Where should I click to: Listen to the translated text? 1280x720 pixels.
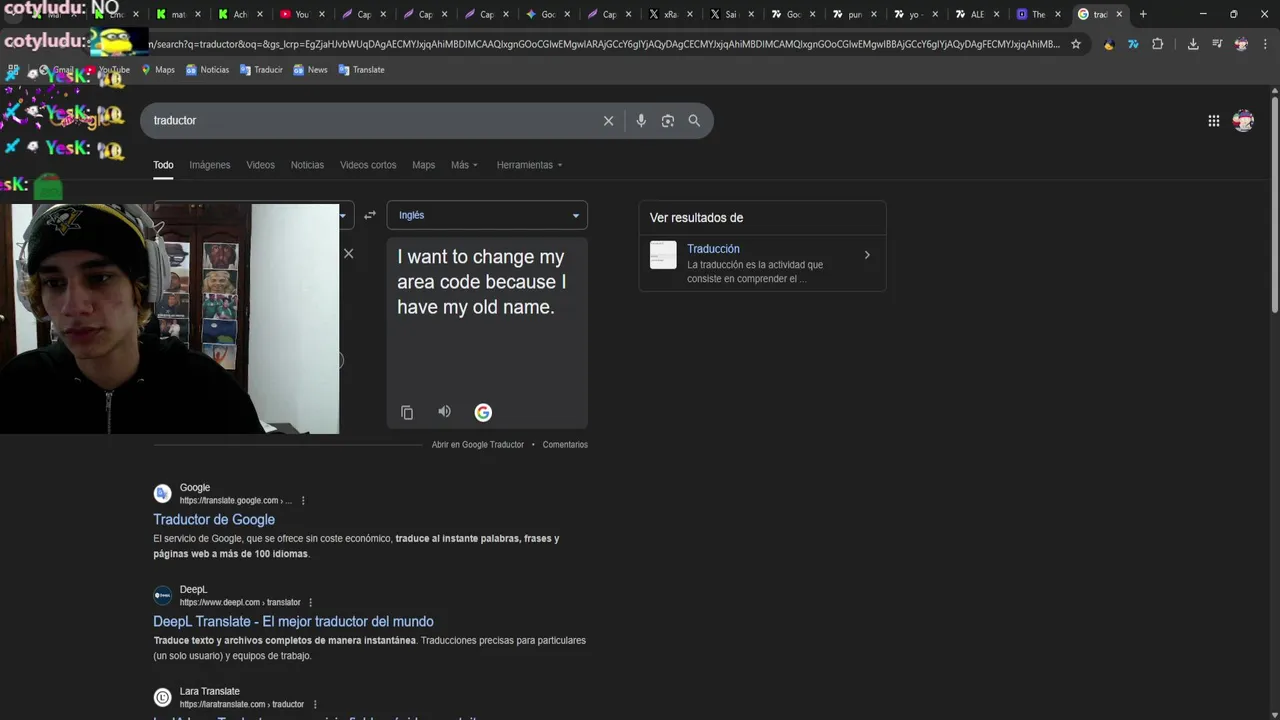click(x=444, y=412)
